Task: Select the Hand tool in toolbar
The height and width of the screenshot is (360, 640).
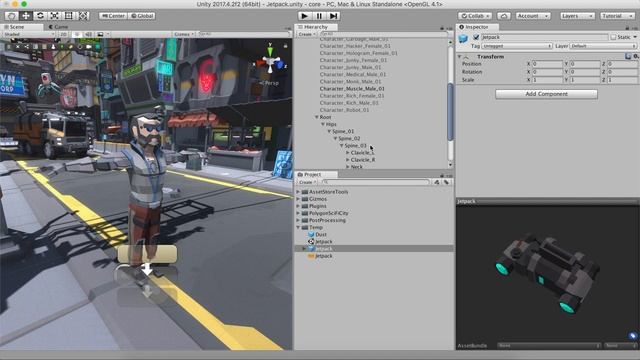Action: click(11, 16)
